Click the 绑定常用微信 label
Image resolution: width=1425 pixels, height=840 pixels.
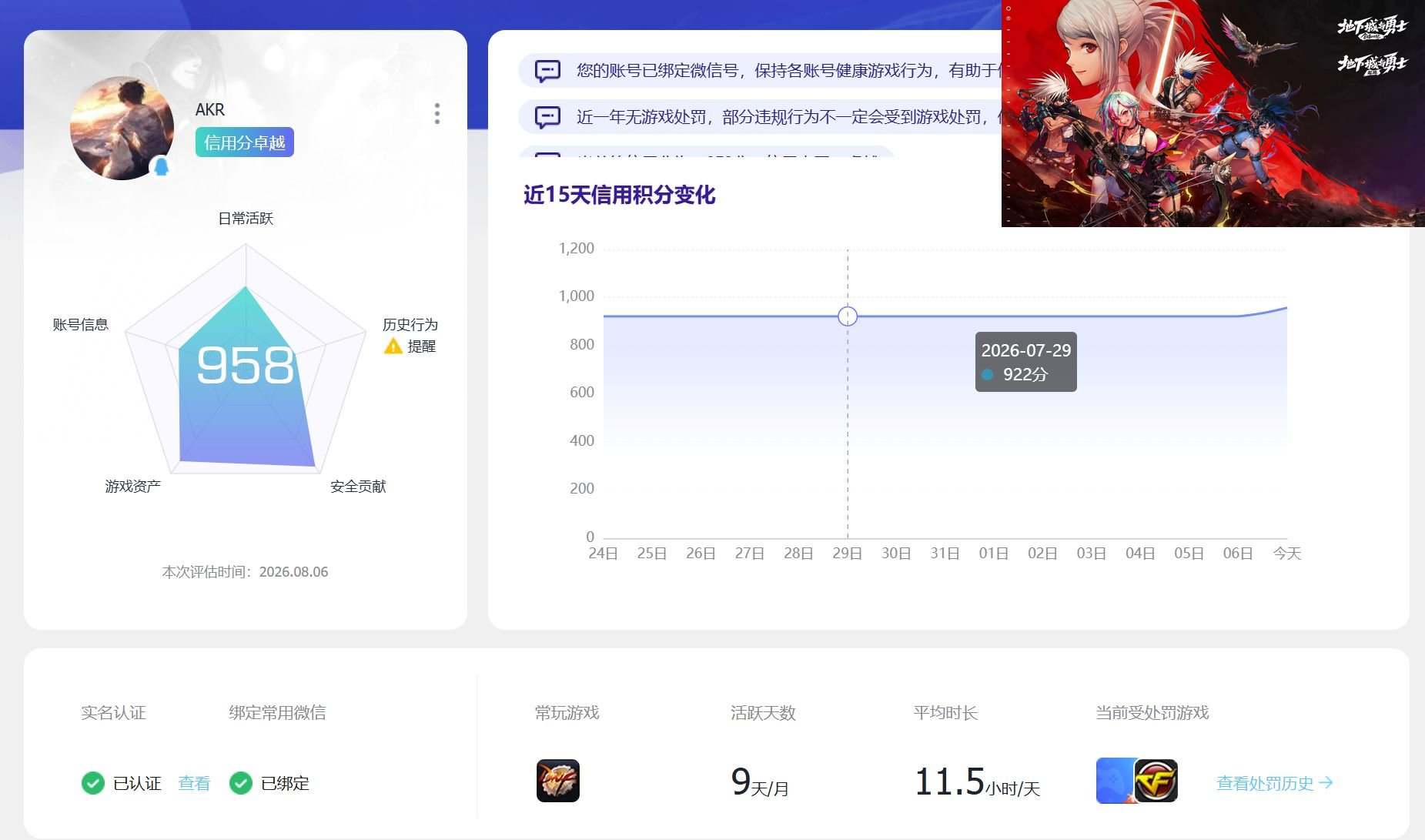click(x=277, y=713)
